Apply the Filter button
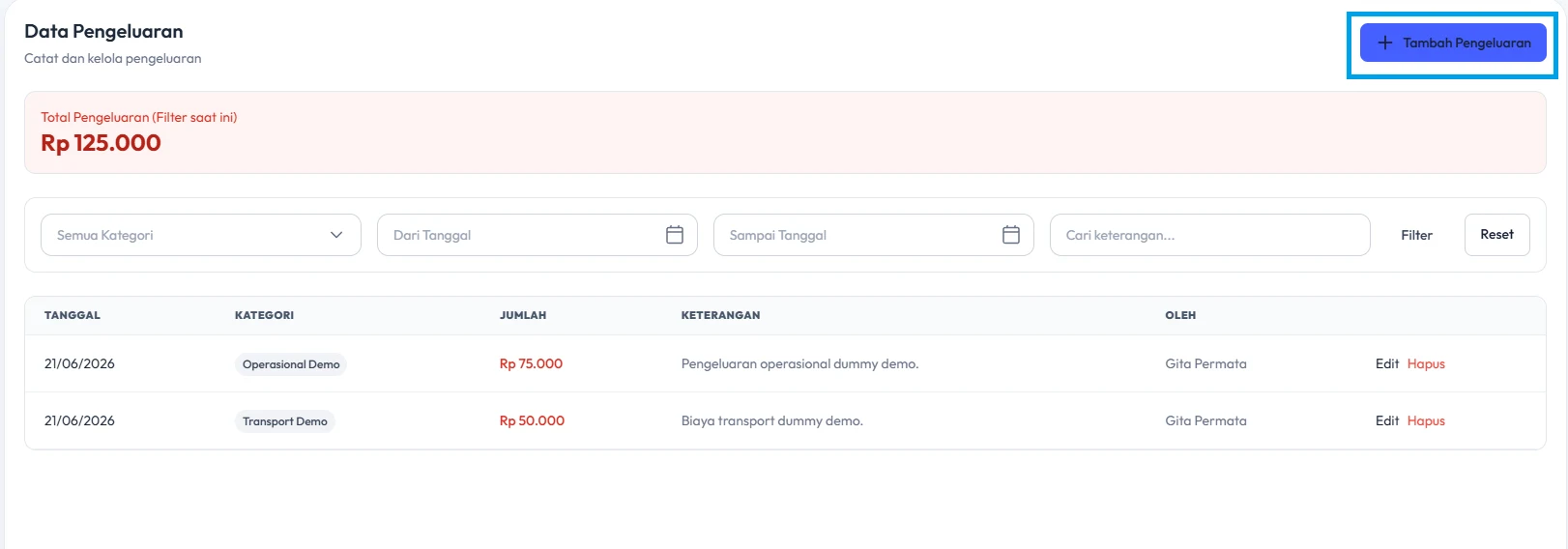 (1416, 235)
